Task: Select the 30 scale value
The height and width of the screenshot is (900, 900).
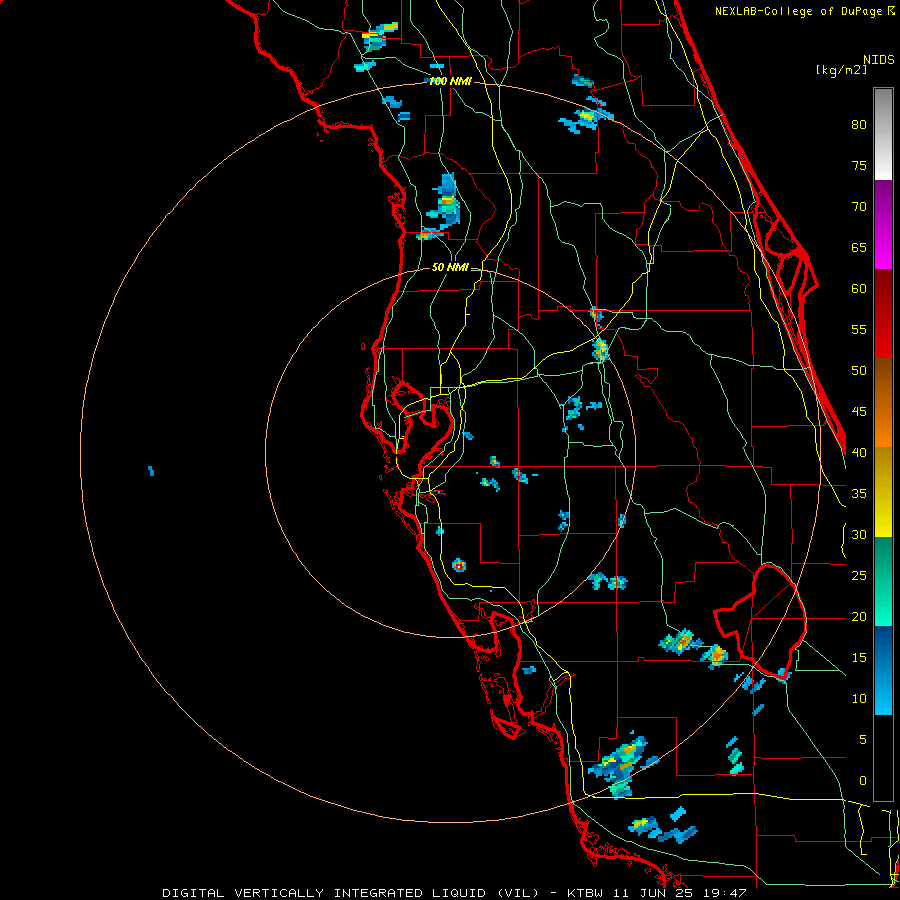Action: click(859, 534)
